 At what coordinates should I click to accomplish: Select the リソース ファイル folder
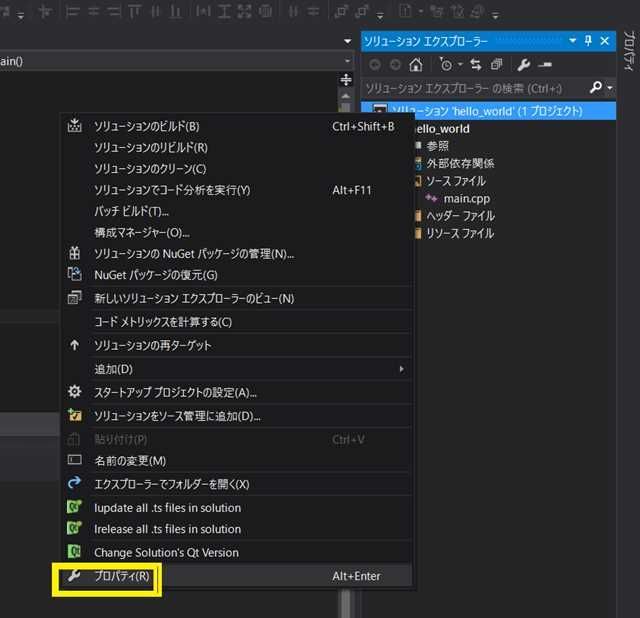point(460,233)
